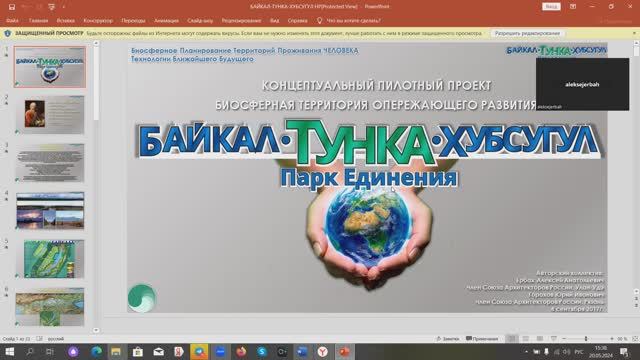Close the protected view message bar
The image size is (640, 360).
tap(635, 33)
